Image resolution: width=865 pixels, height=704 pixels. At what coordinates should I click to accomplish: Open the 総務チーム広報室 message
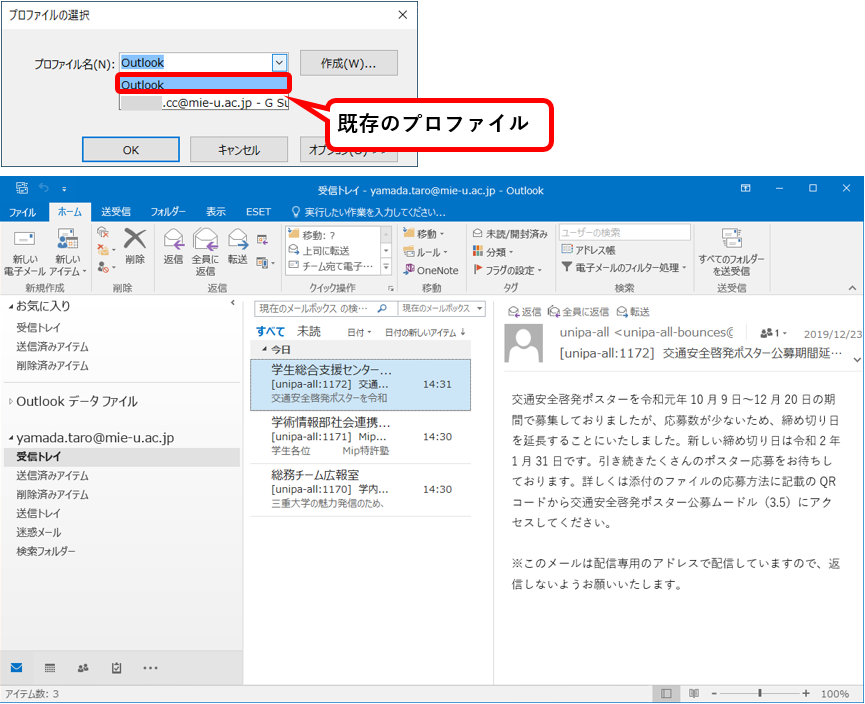click(360, 489)
